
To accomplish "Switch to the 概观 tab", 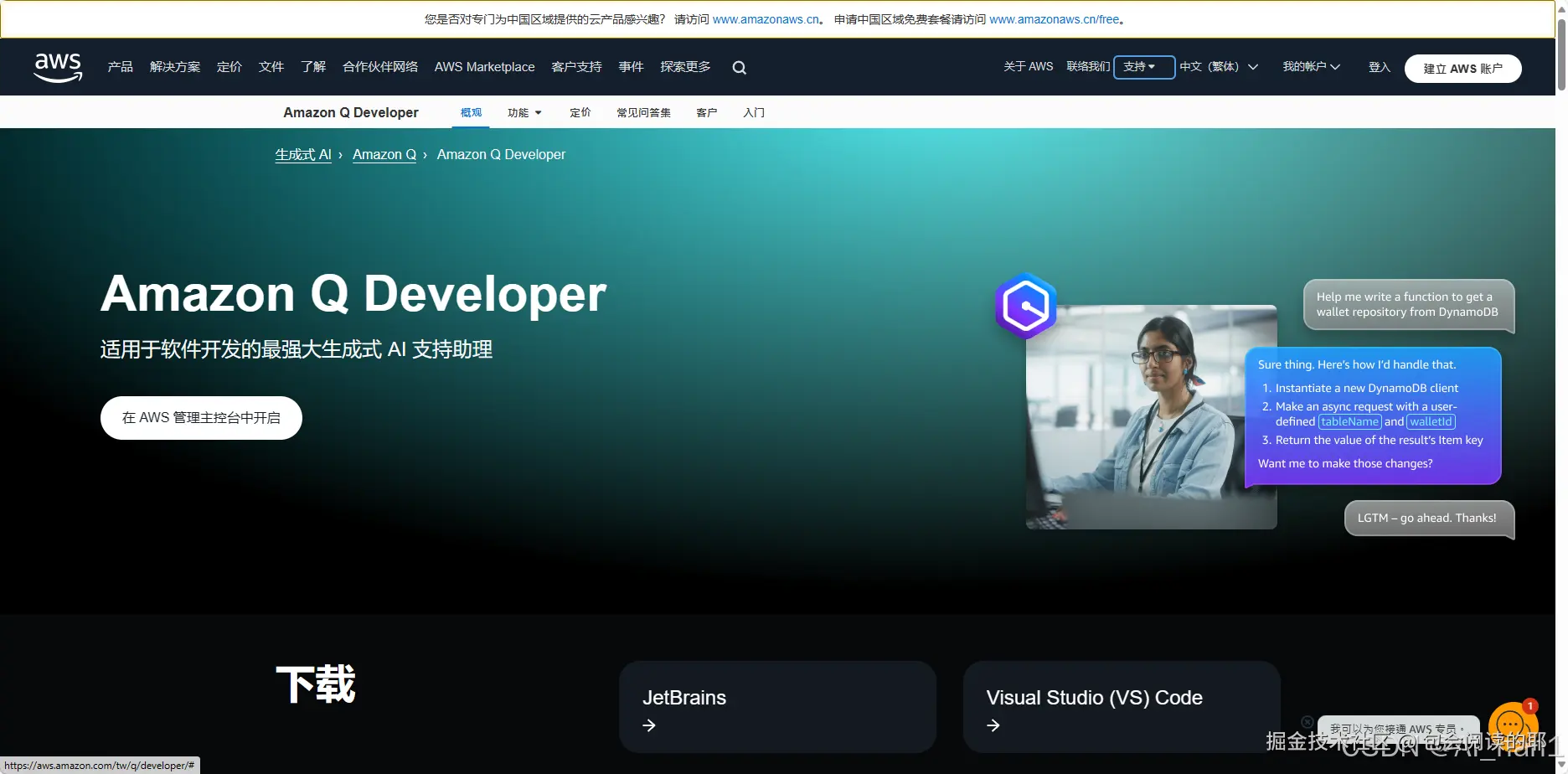I will (x=471, y=112).
